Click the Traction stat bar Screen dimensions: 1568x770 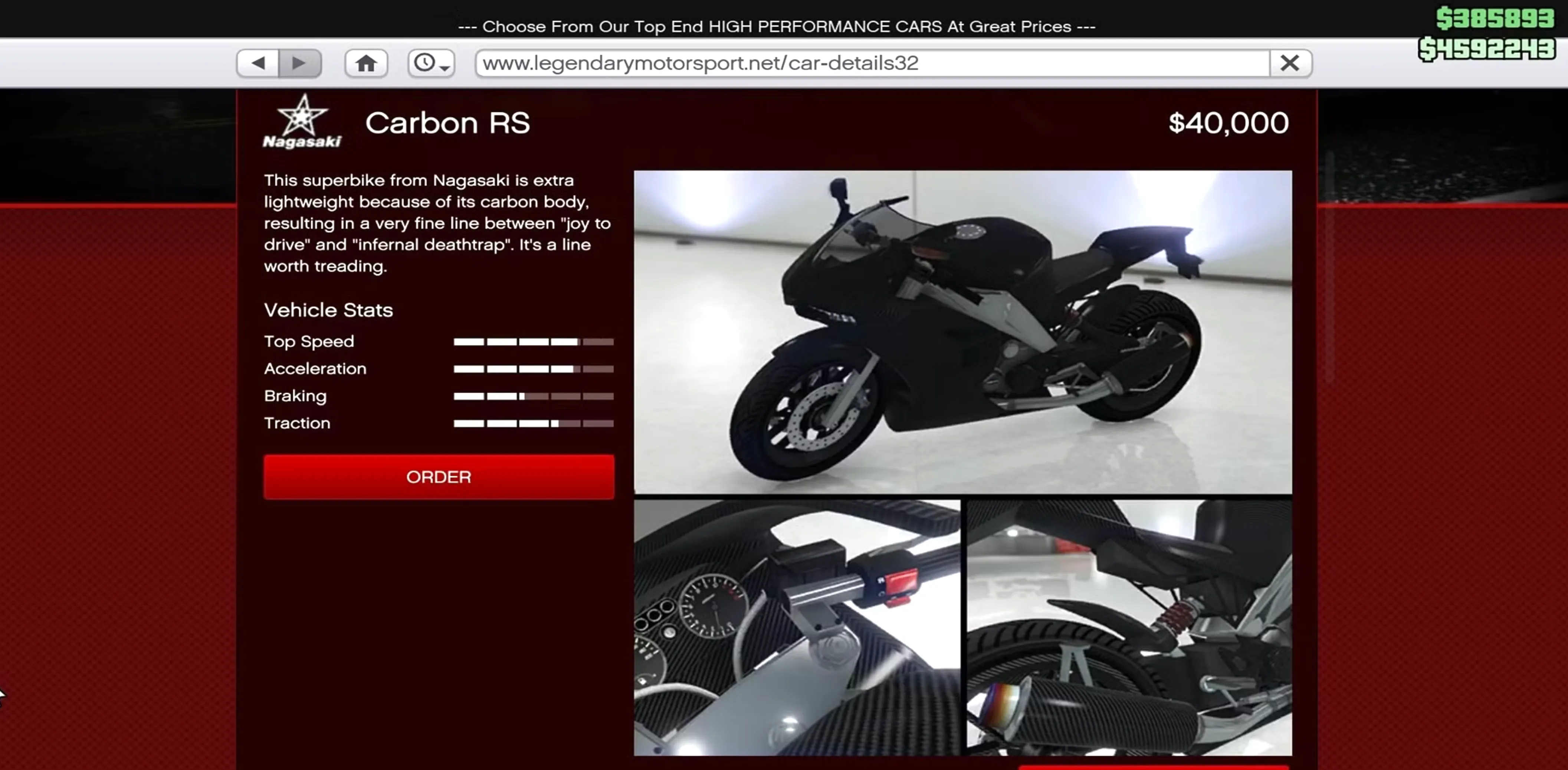coord(533,423)
